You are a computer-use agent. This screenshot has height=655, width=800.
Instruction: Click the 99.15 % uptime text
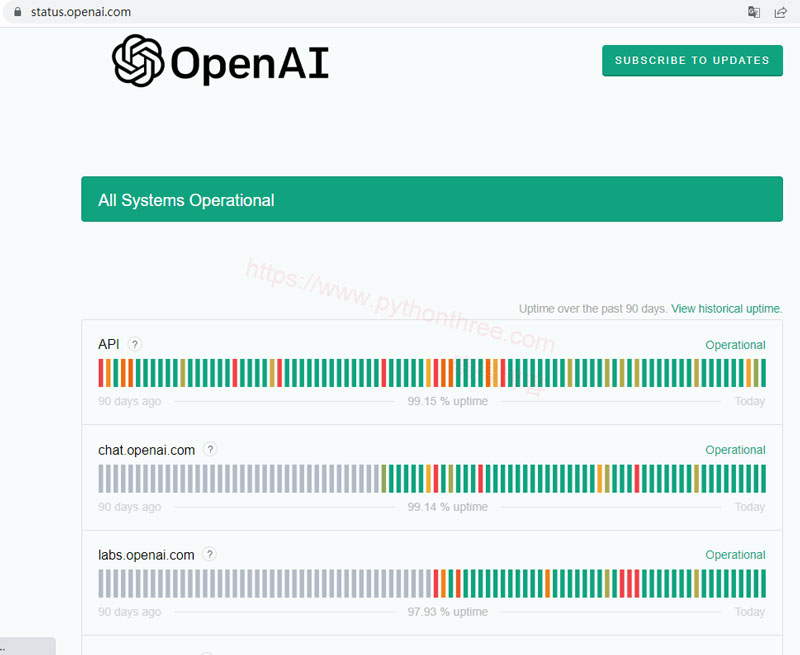[x=447, y=401]
